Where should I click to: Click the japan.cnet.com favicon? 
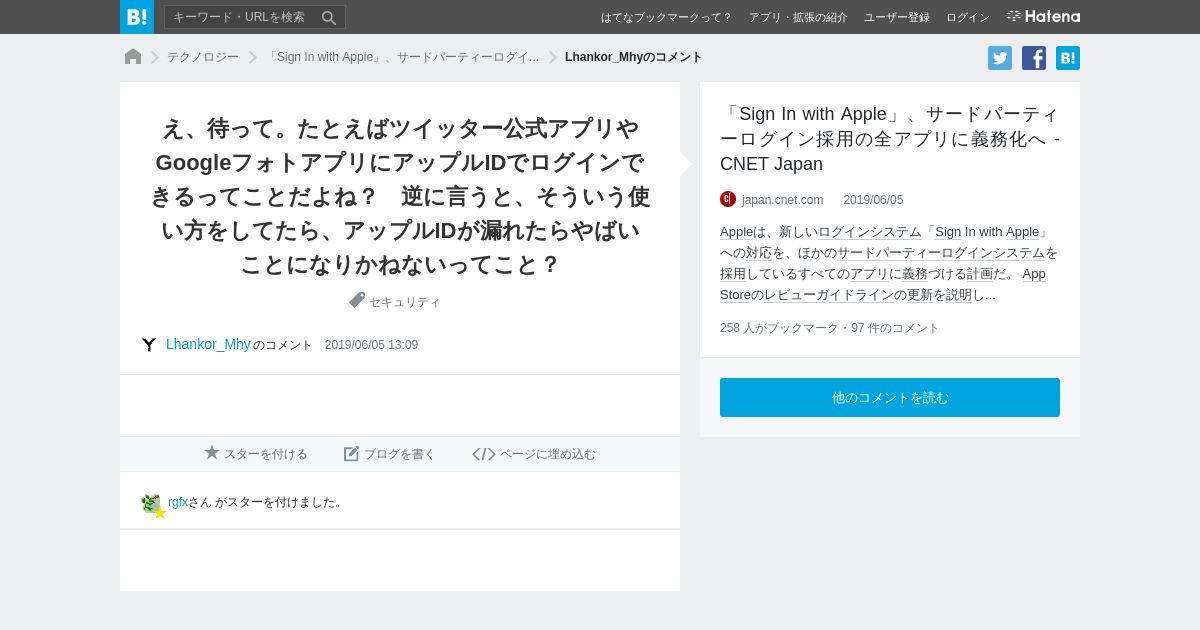tap(728, 199)
